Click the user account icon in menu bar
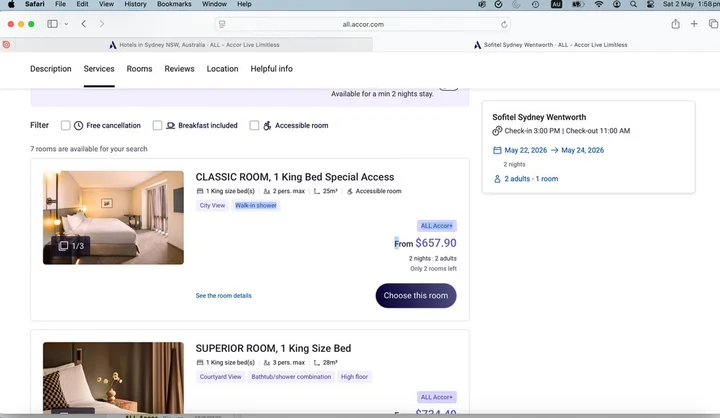The width and height of the screenshot is (720, 418). point(617,4)
